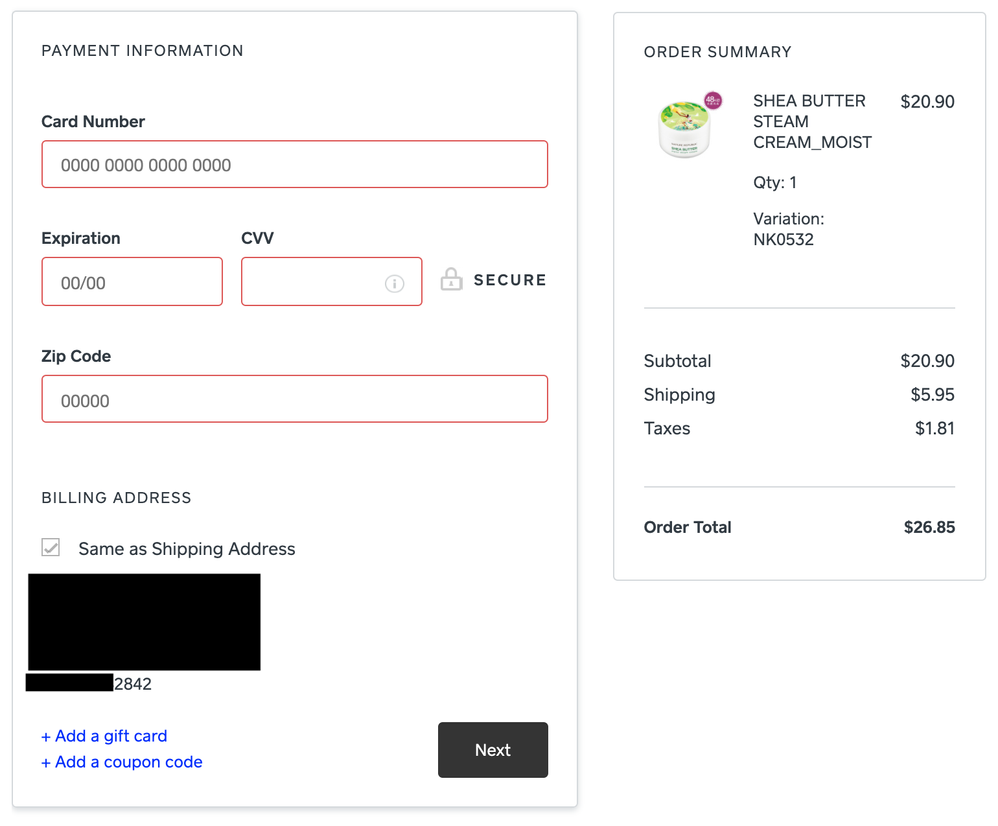Click the padlock secure icon
Viewport: 998px width, 826px height.
tap(452, 279)
